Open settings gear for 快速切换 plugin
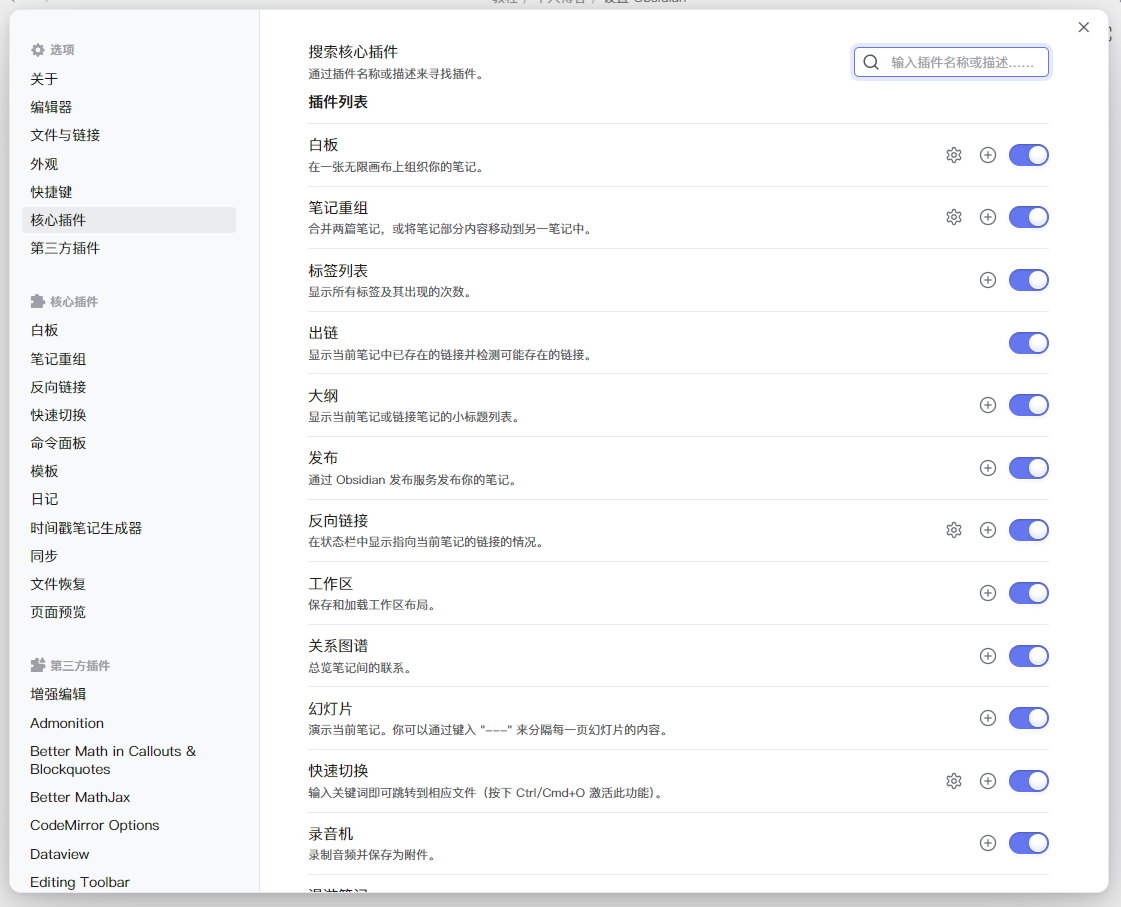 [x=953, y=781]
